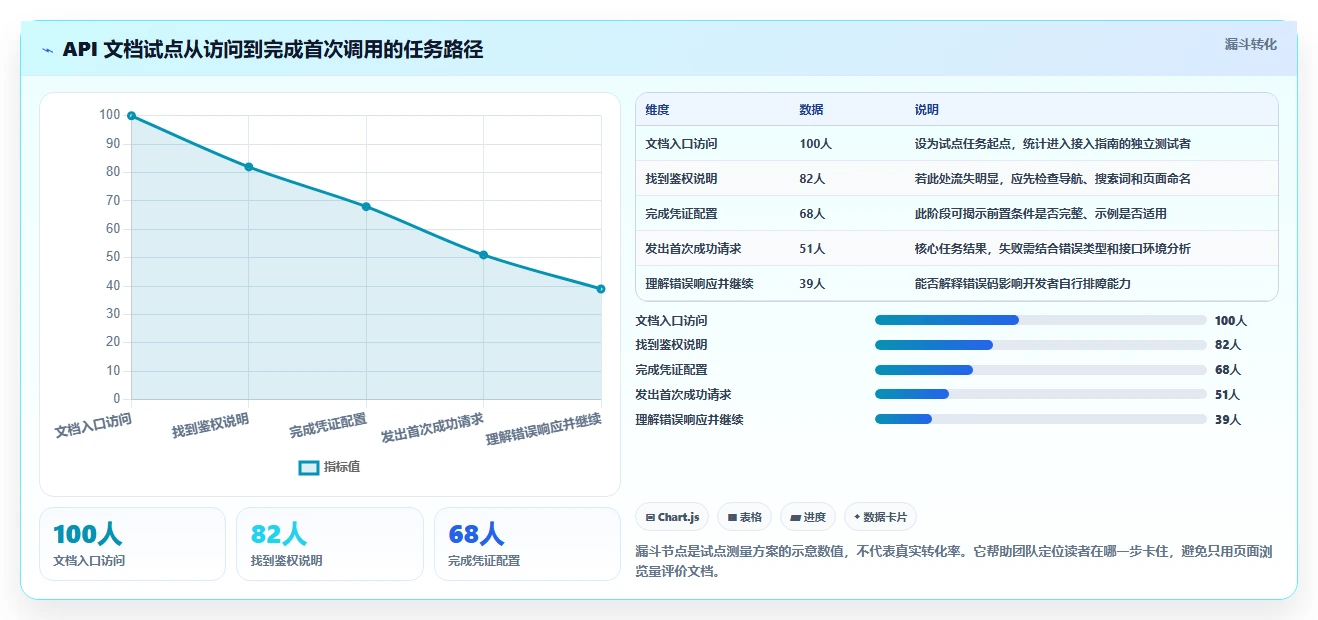Select the 数据卡片 tag chip
Viewport: 1318px width, 620px height.
880,517
